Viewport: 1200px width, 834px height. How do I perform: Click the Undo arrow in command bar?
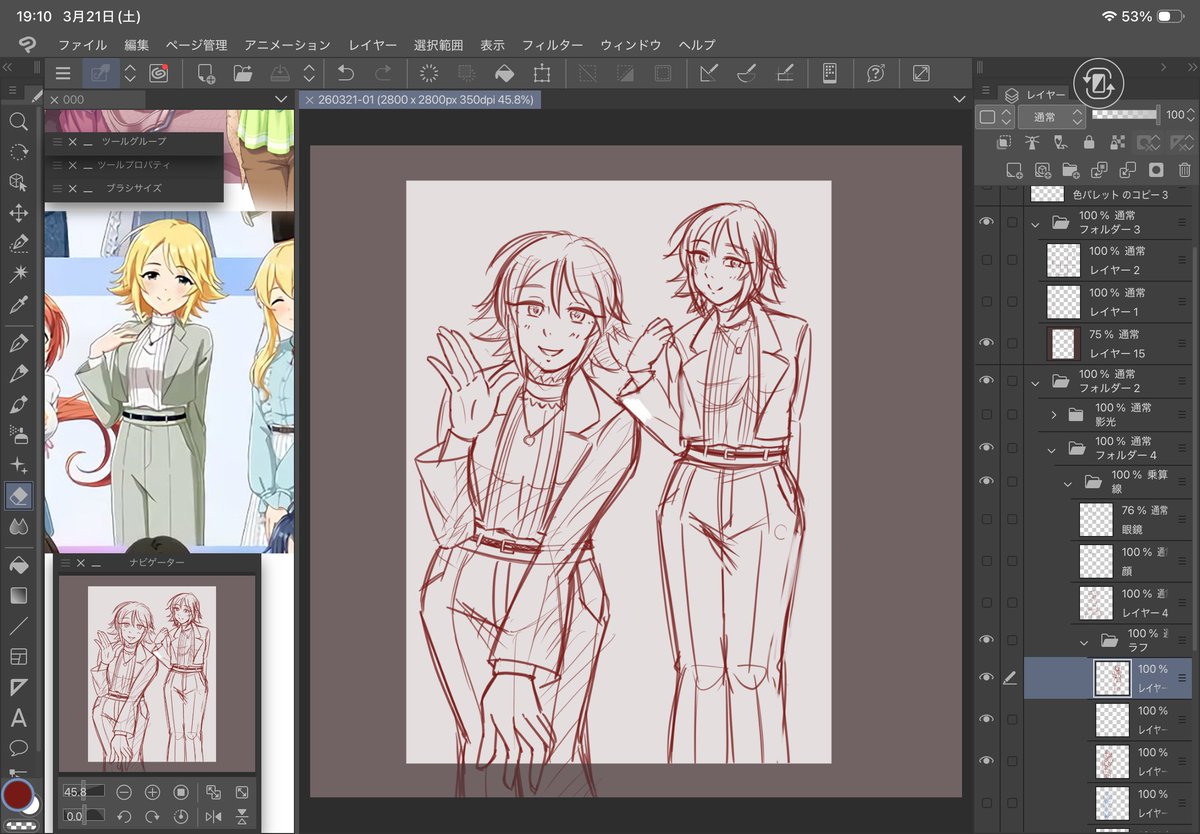tap(346, 73)
